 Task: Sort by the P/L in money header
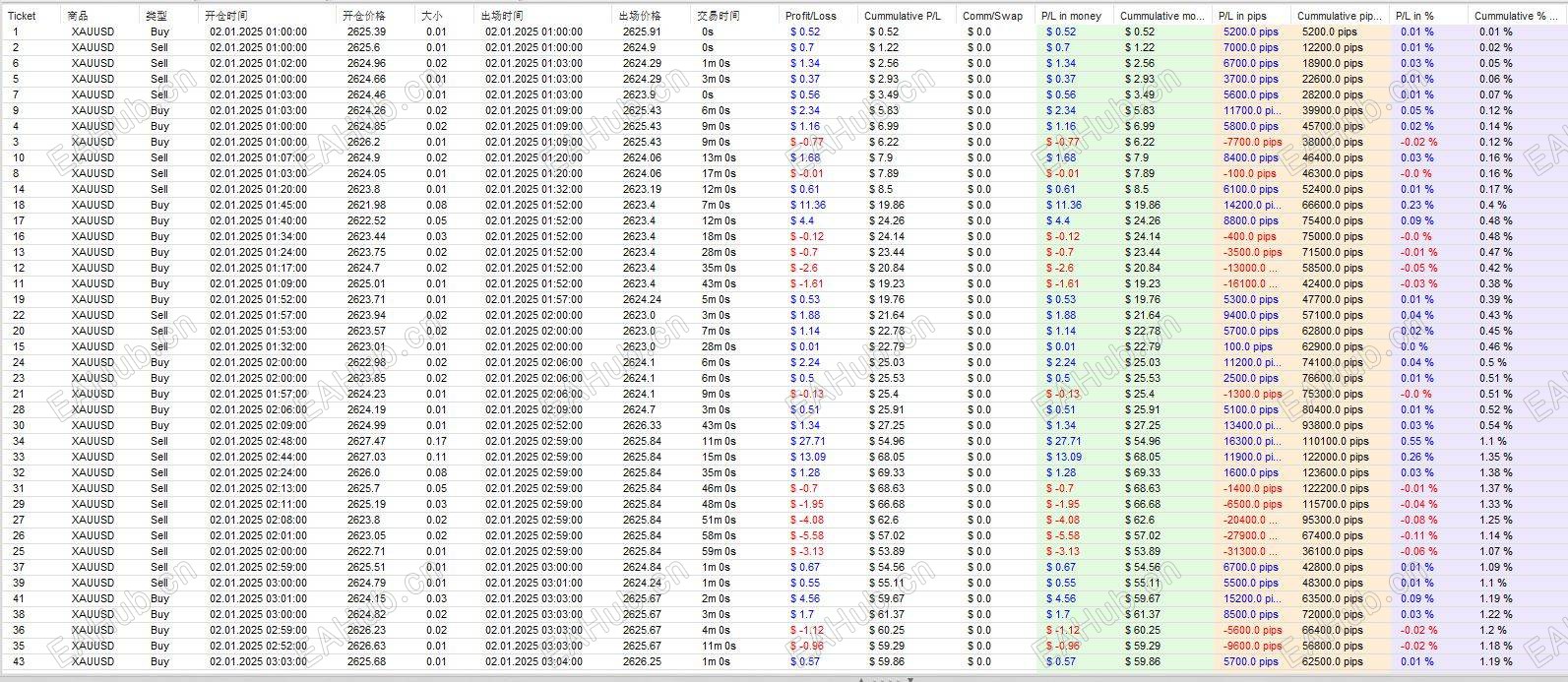1071,16
